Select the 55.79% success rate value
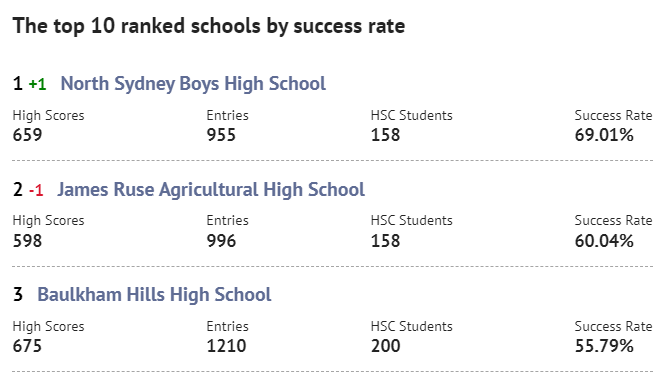Screen dimensions: 664x374 tap(604, 346)
